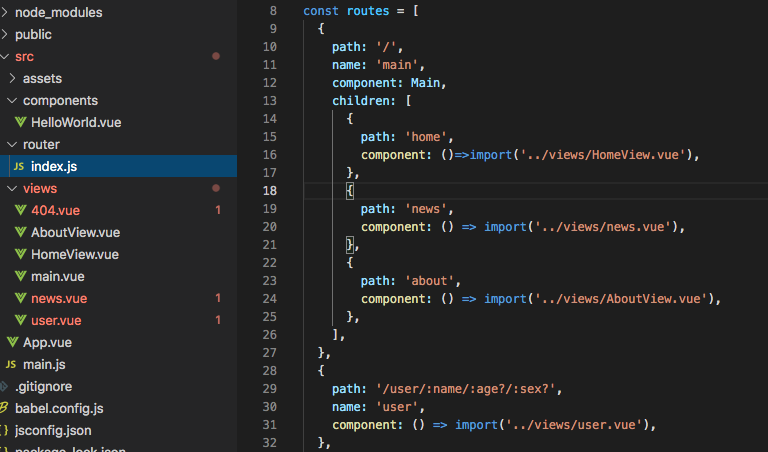Click name 'user' string on line 30

397,406
